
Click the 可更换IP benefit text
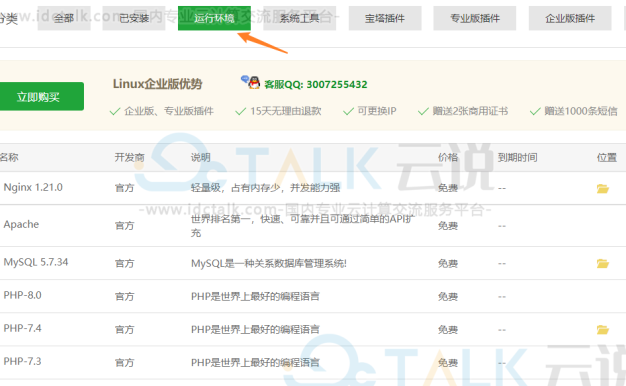(377, 111)
